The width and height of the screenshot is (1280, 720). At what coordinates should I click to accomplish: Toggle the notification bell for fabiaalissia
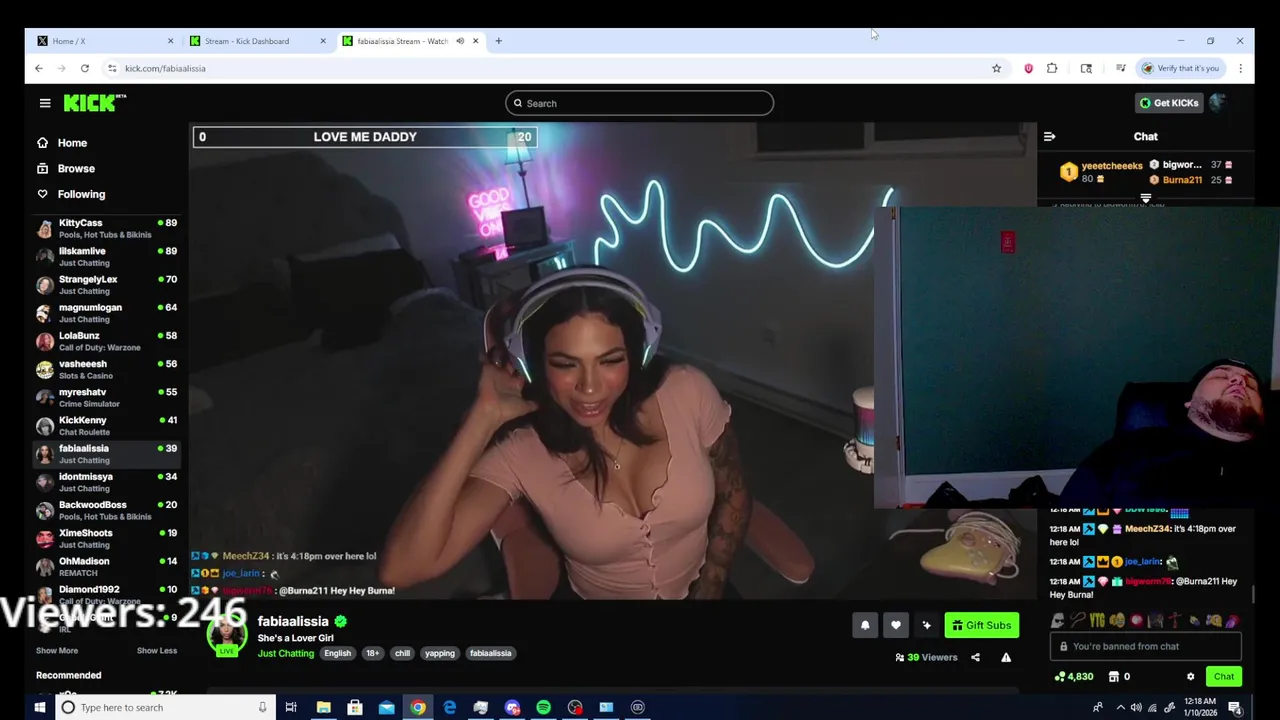pos(865,625)
